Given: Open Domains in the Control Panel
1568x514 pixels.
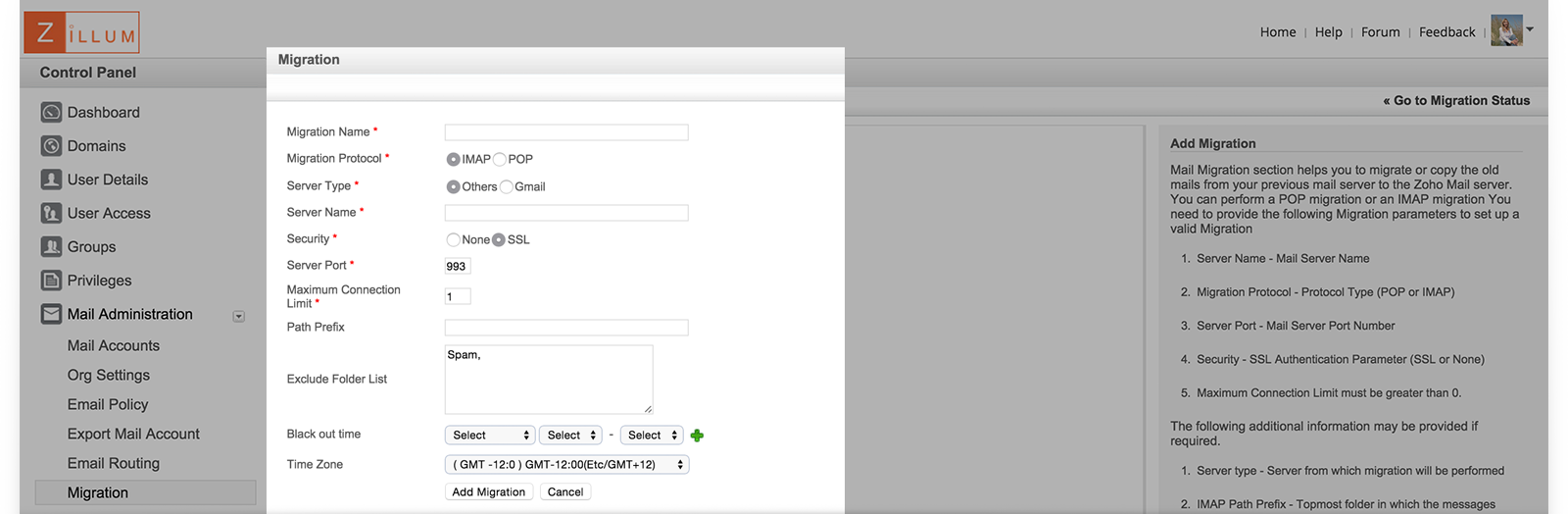Looking at the screenshot, I should (x=96, y=146).
